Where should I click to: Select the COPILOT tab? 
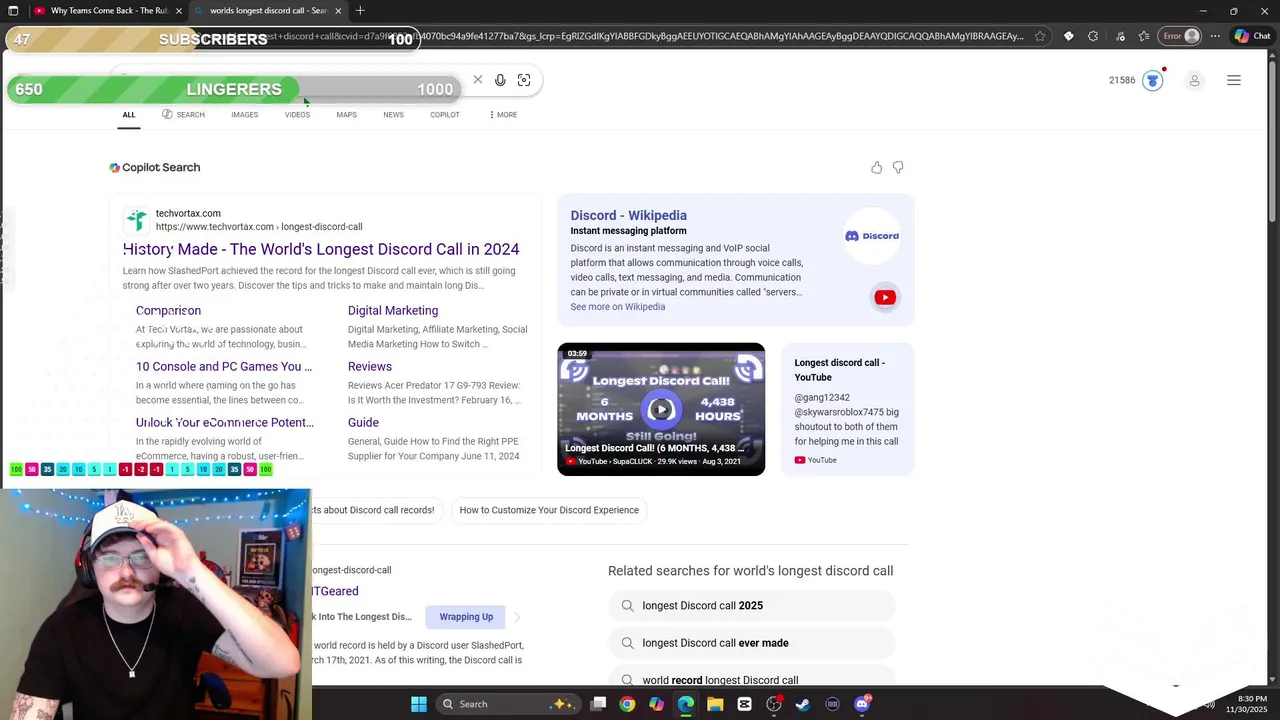click(445, 115)
